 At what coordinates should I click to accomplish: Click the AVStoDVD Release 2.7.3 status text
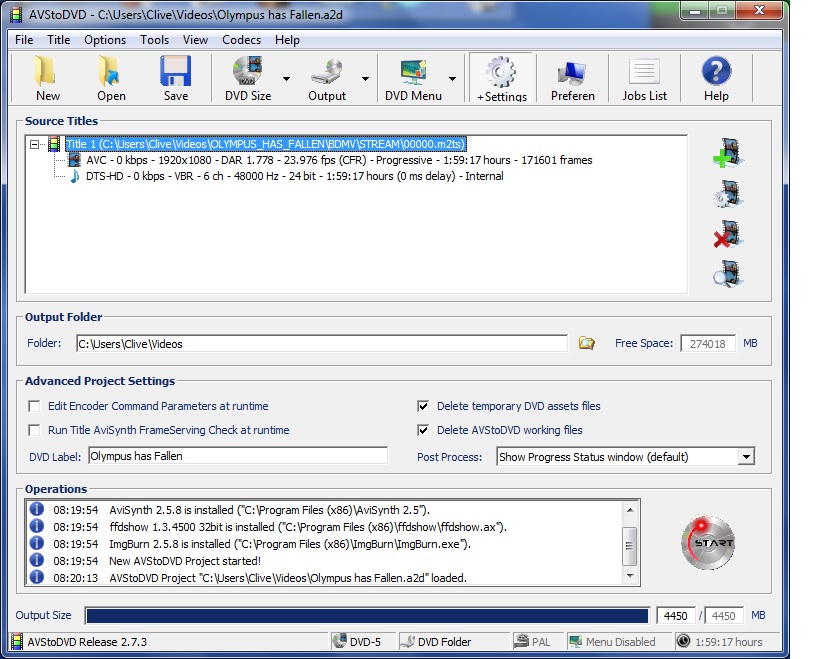pyautogui.click(x=87, y=642)
